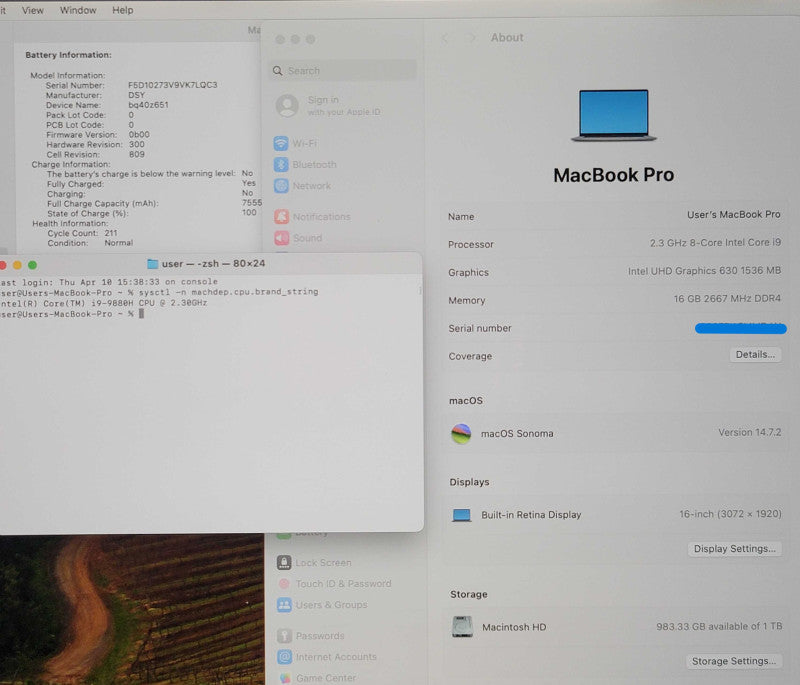Open the Help menu

tap(122, 10)
